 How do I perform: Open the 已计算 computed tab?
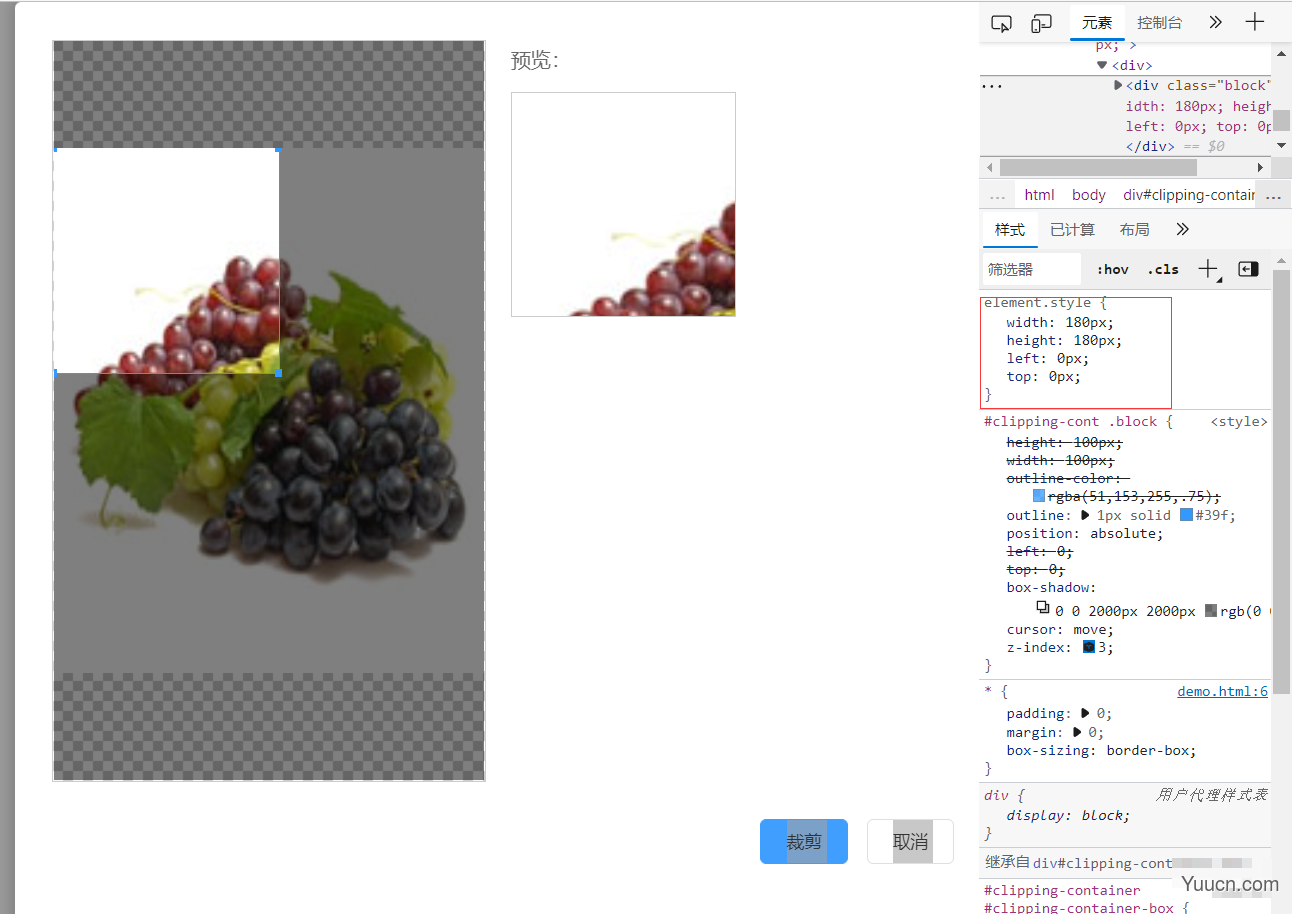[x=1072, y=229]
